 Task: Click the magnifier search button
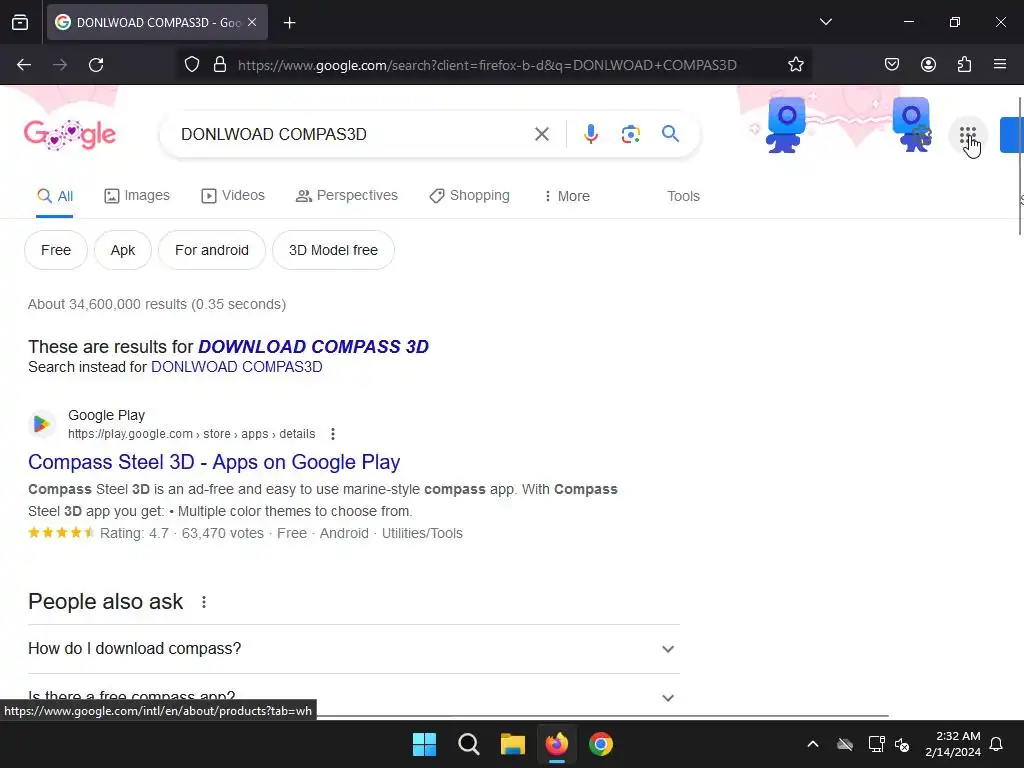click(670, 134)
